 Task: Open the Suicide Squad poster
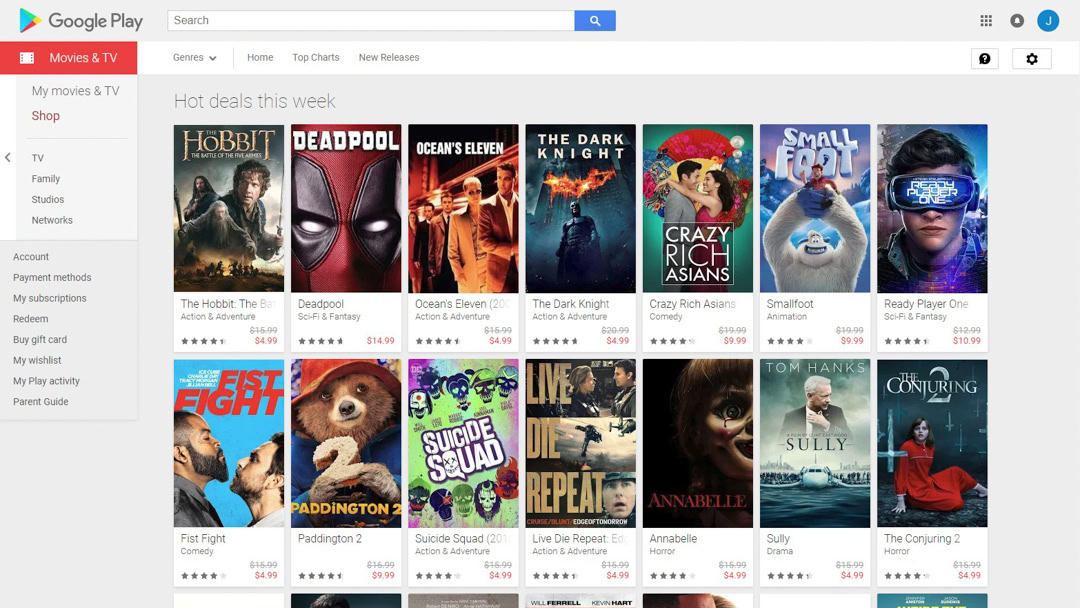click(463, 443)
